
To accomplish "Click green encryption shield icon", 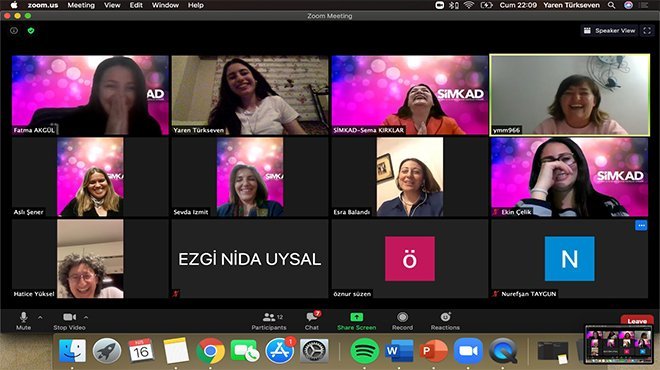I will (31, 30).
